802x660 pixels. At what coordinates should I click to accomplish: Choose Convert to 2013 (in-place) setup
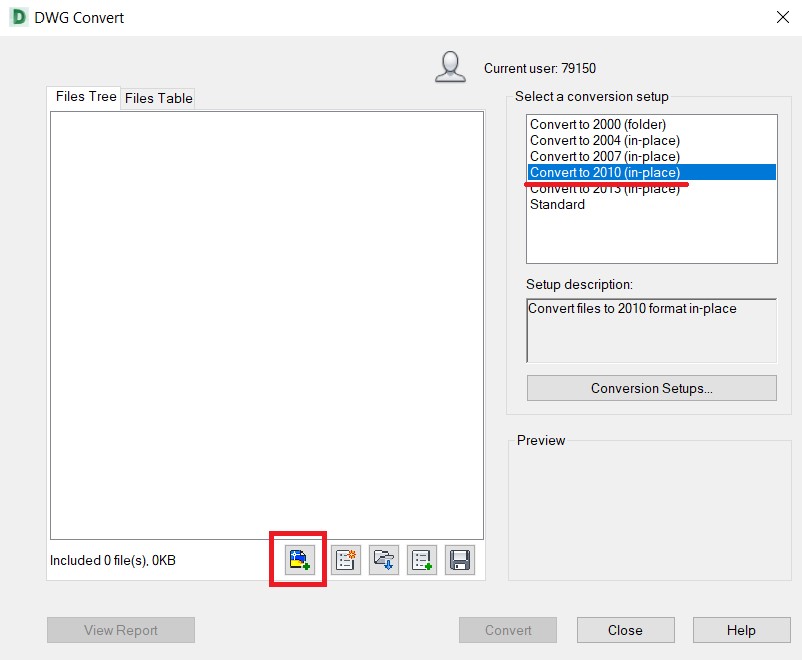click(604, 189)
